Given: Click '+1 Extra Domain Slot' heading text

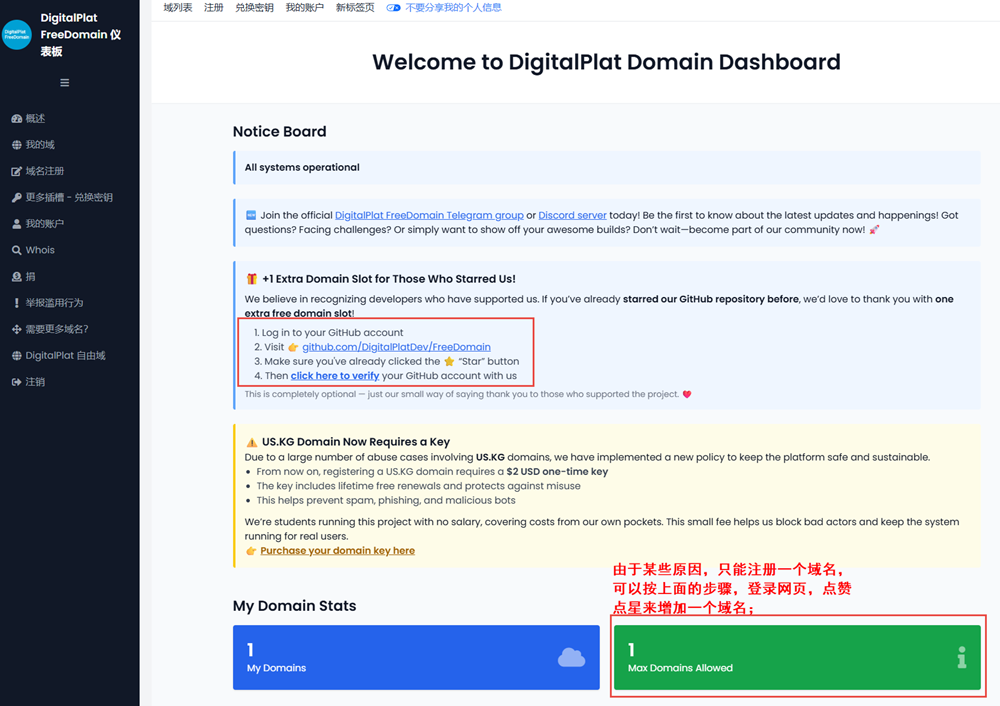Looking at the screenshot, I should pos(389,279).
